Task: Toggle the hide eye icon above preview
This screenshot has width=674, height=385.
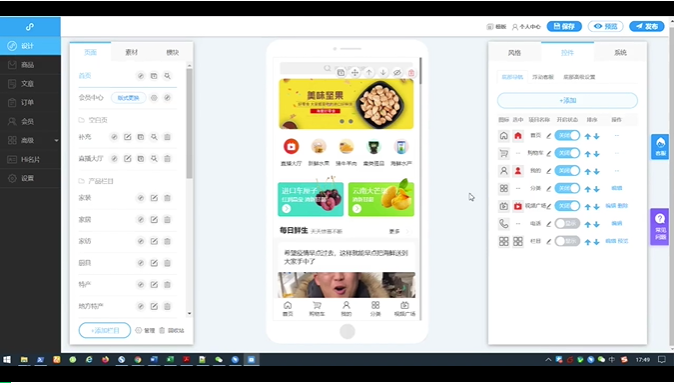Action: click(x=397, y=73)
